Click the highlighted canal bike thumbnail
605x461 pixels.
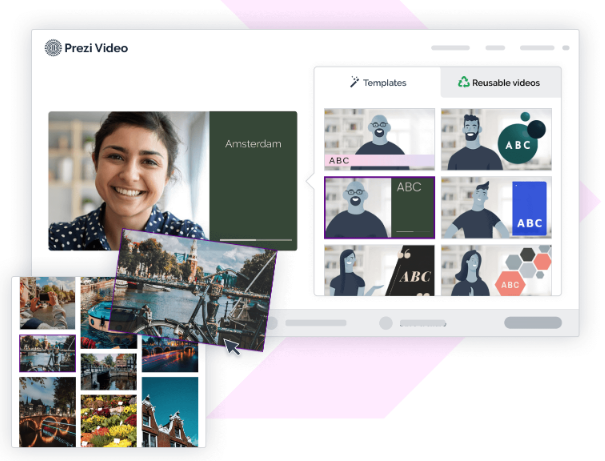[47, 353]
